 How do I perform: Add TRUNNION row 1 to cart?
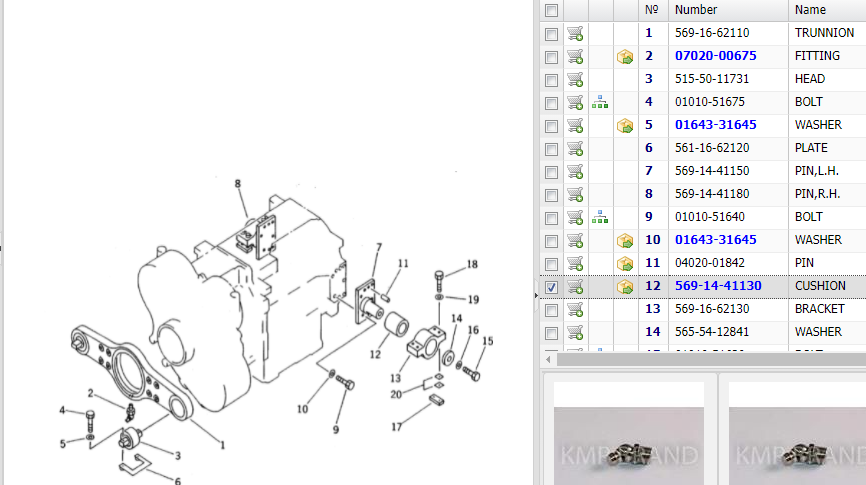pyautogui.click(x=575, y=33)
